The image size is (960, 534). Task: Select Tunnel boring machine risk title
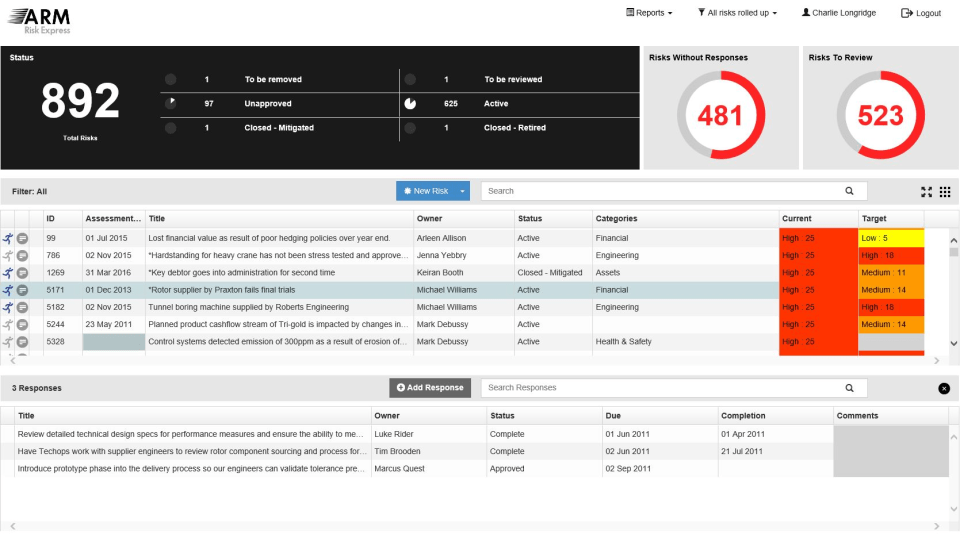coord(249,307)
